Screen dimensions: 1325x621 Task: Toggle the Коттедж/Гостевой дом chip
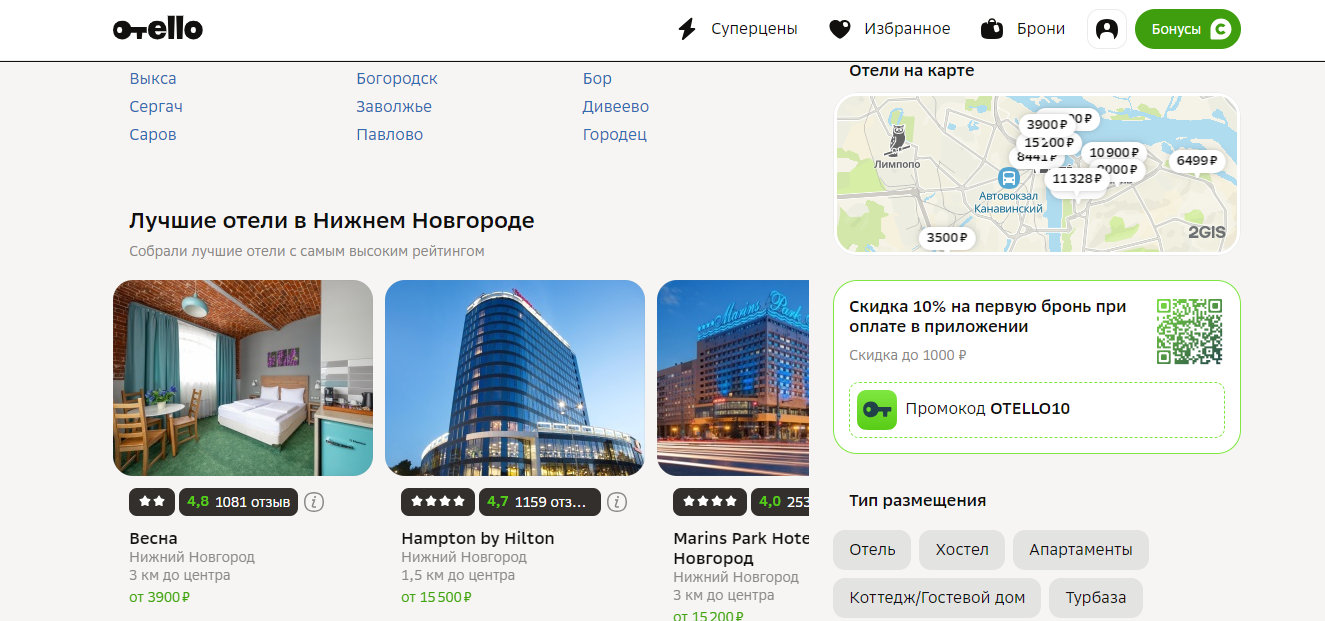pos(937,598)
